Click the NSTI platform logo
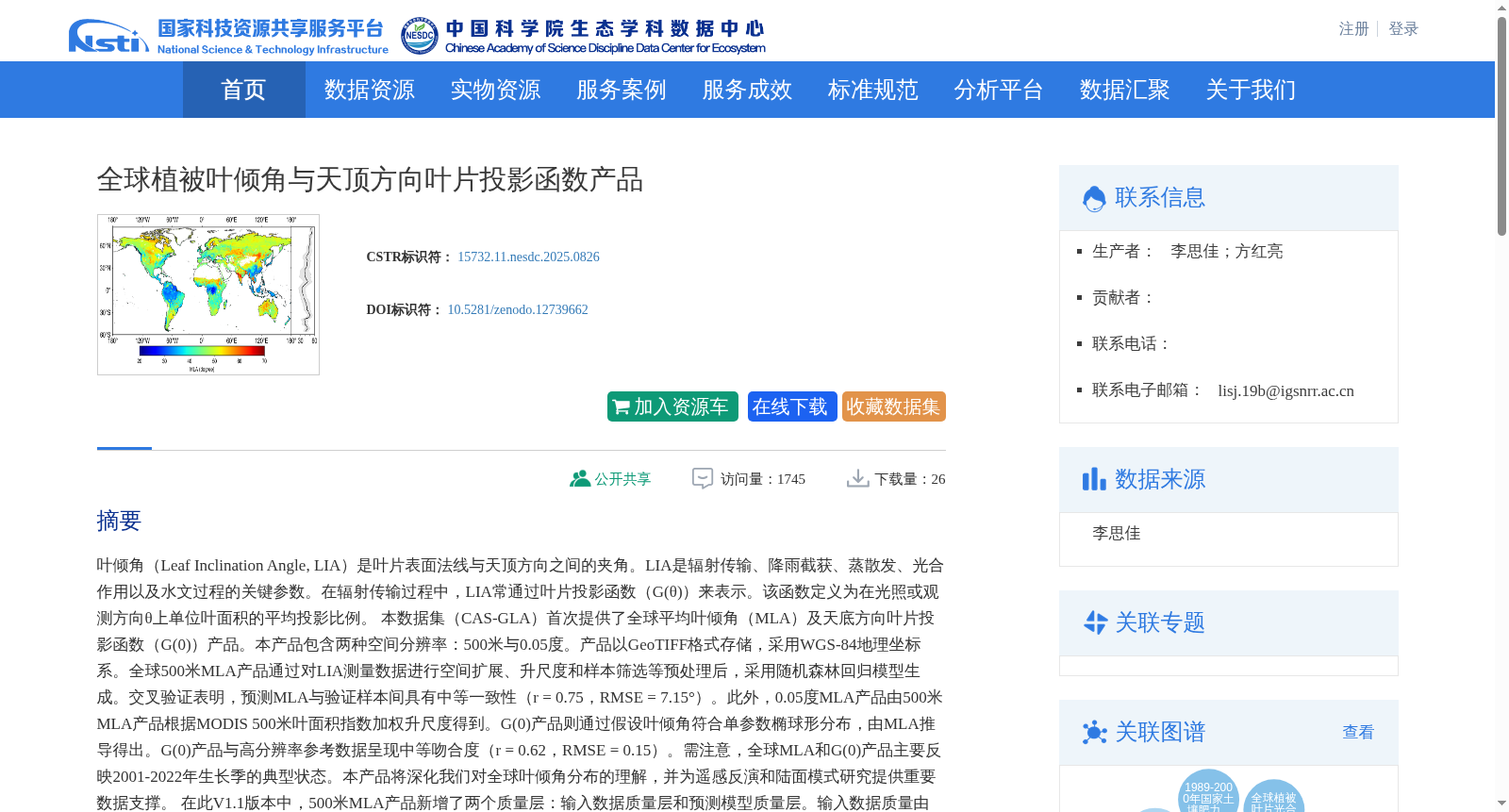Viewport: 1509px width, 812px height. tap(228, 36)
